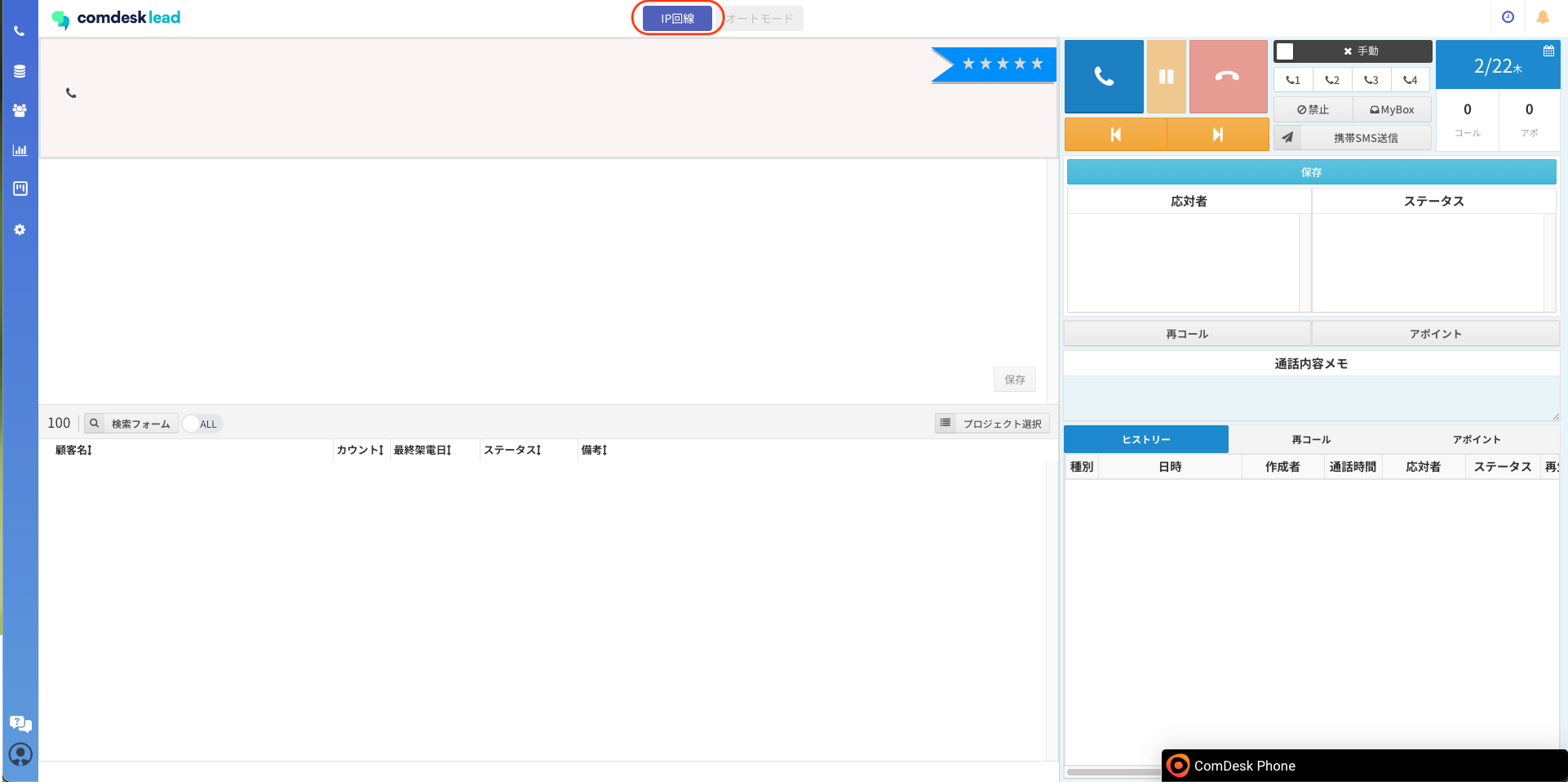The width and height of the screenshot is (1568, 782).
Task: Check the white box beside 手動
Action: (1285, 51)
